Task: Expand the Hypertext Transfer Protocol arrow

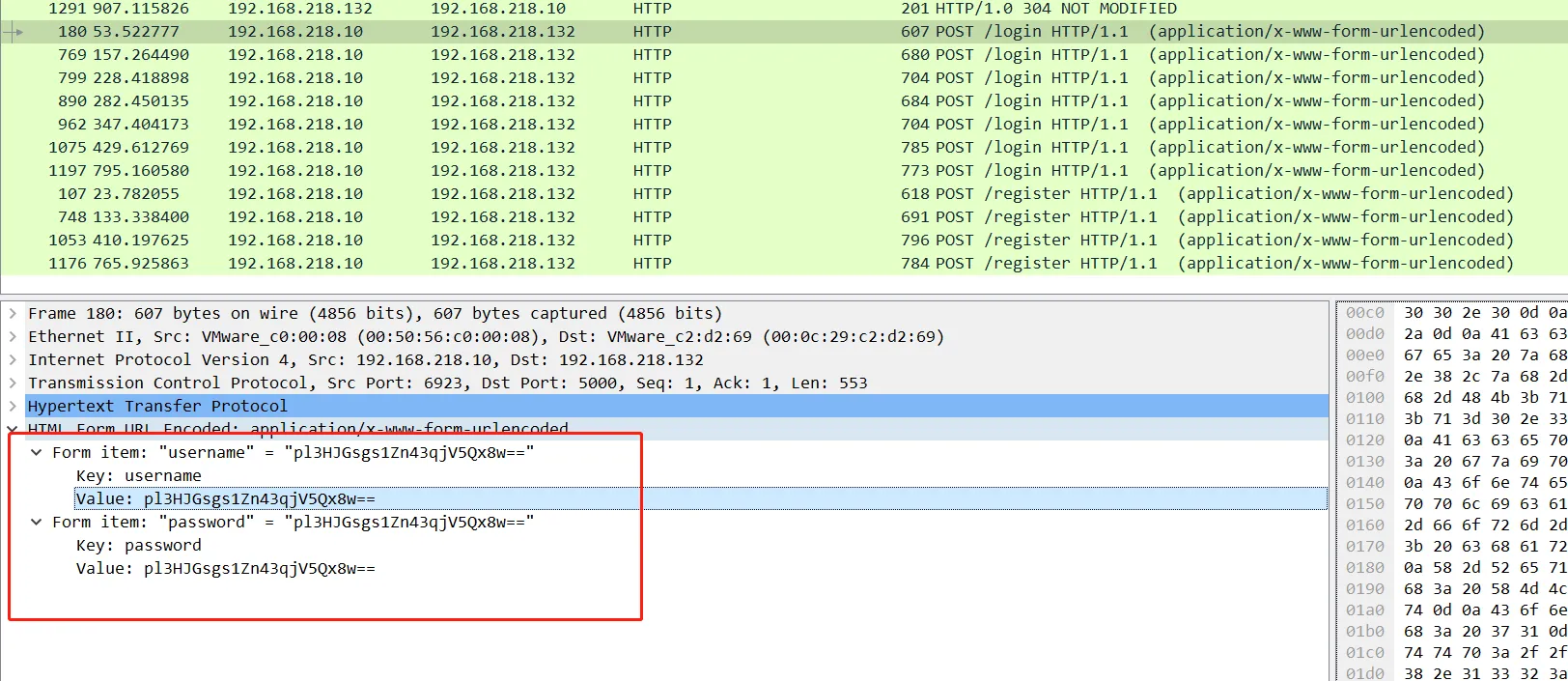Action: pos(13,407)
